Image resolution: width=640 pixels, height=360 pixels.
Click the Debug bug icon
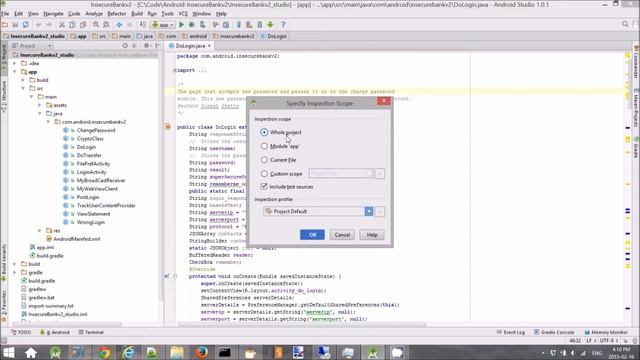tap(191, 25)
